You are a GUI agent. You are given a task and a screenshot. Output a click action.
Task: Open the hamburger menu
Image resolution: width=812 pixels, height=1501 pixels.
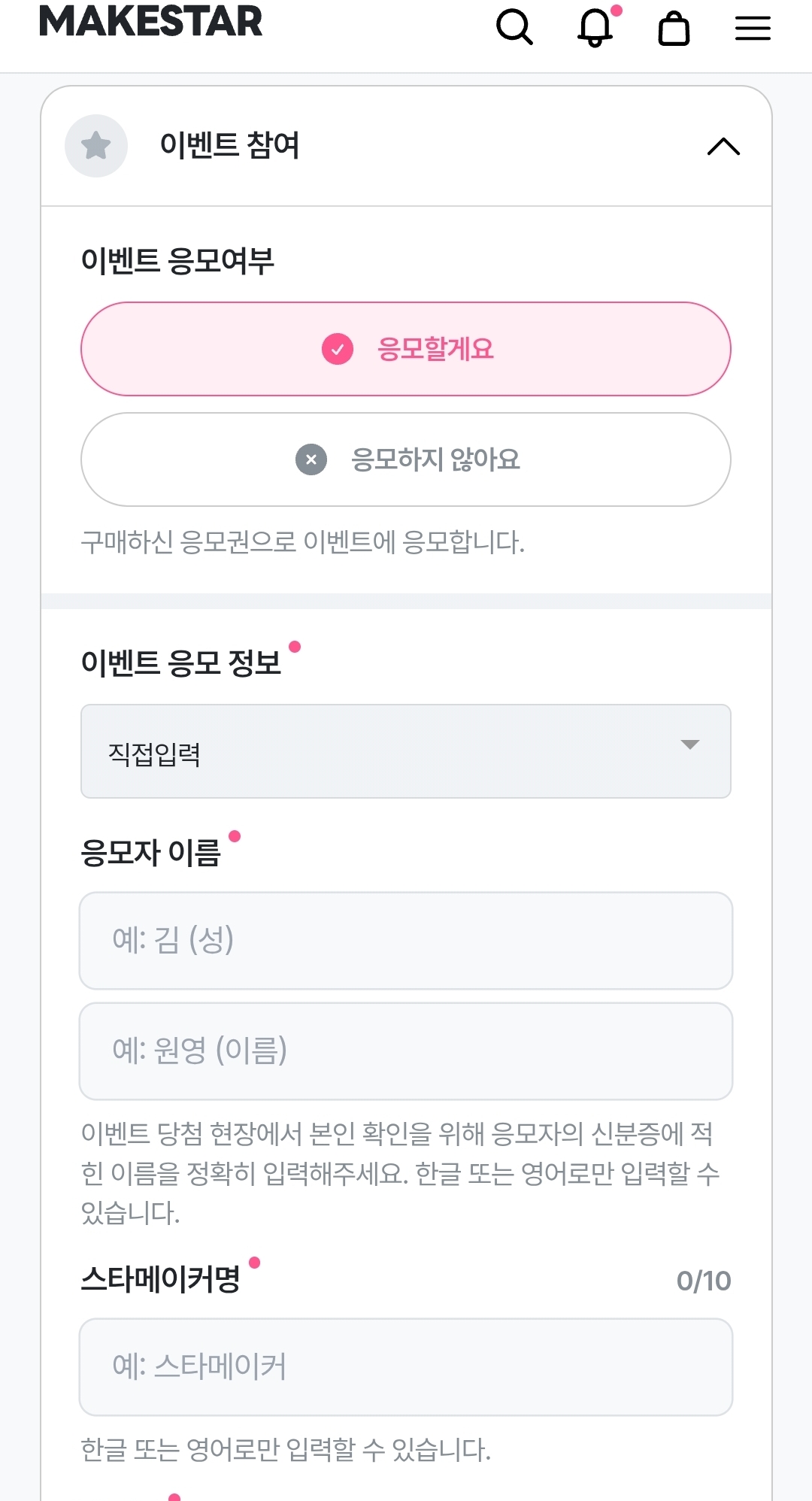point(753,29)
